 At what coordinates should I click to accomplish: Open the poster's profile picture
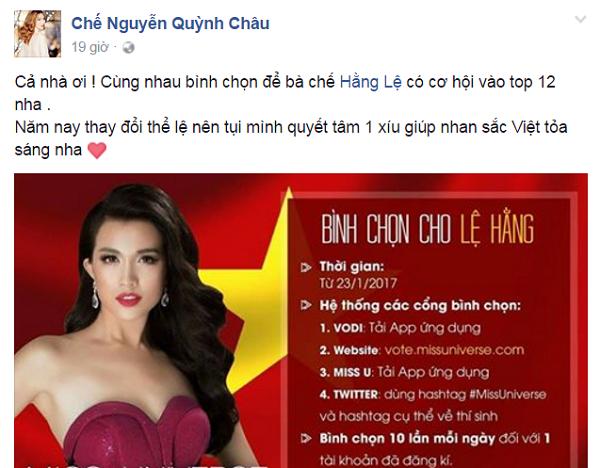pyautogui.click(x=38, y=34)
